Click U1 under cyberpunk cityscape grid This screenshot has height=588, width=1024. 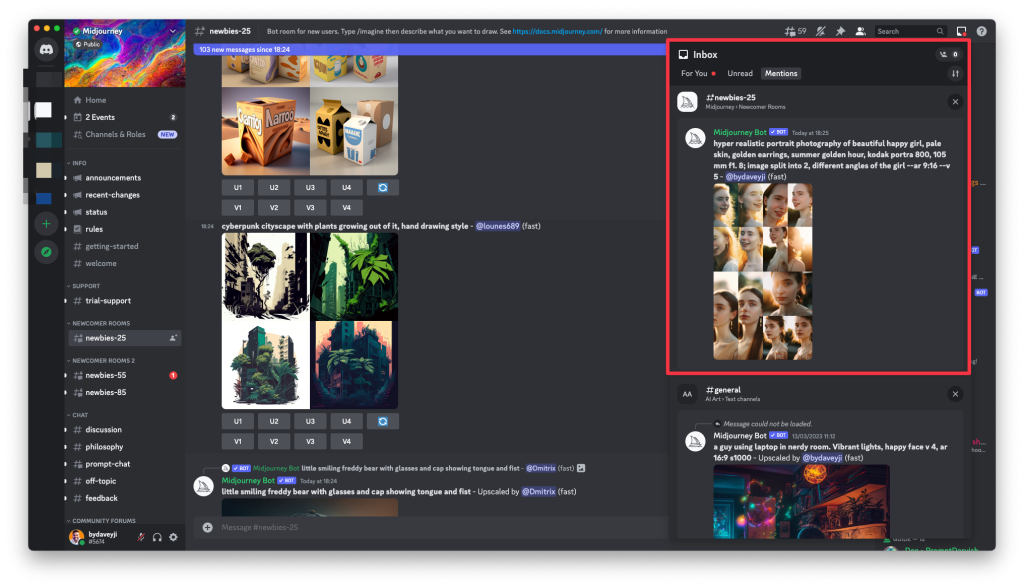(x=238, y=421)
